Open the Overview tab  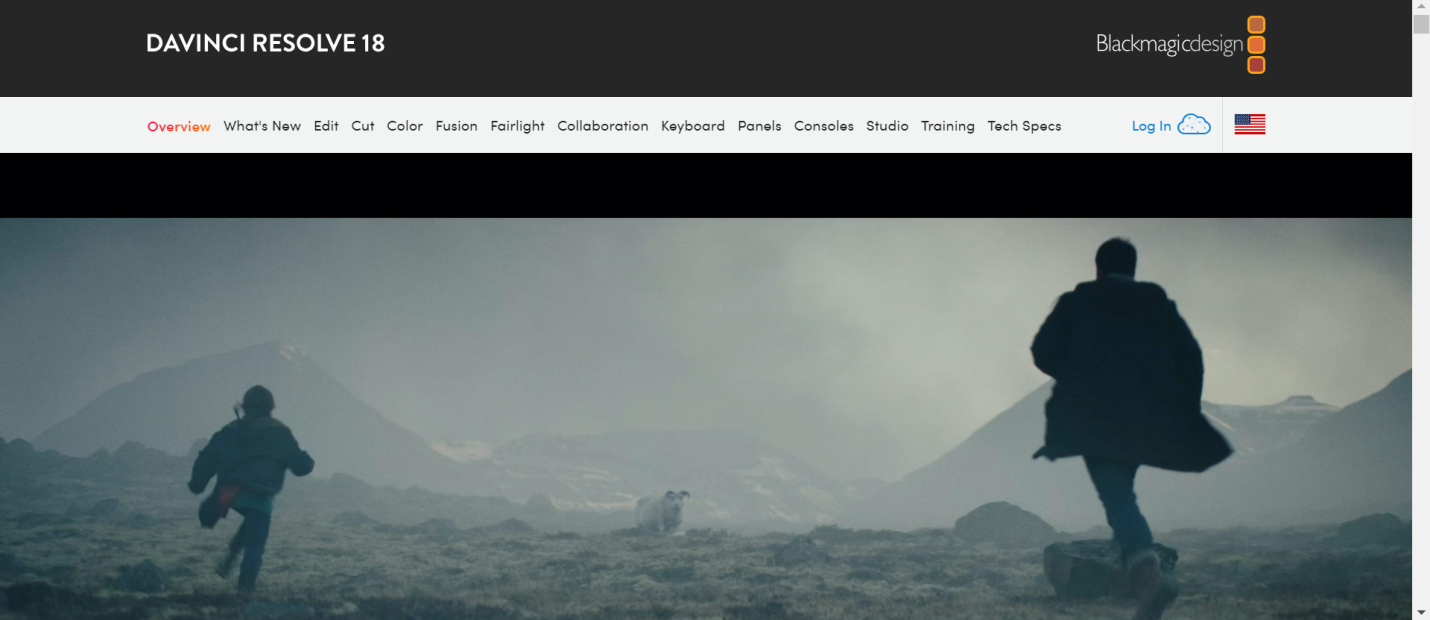179,126
